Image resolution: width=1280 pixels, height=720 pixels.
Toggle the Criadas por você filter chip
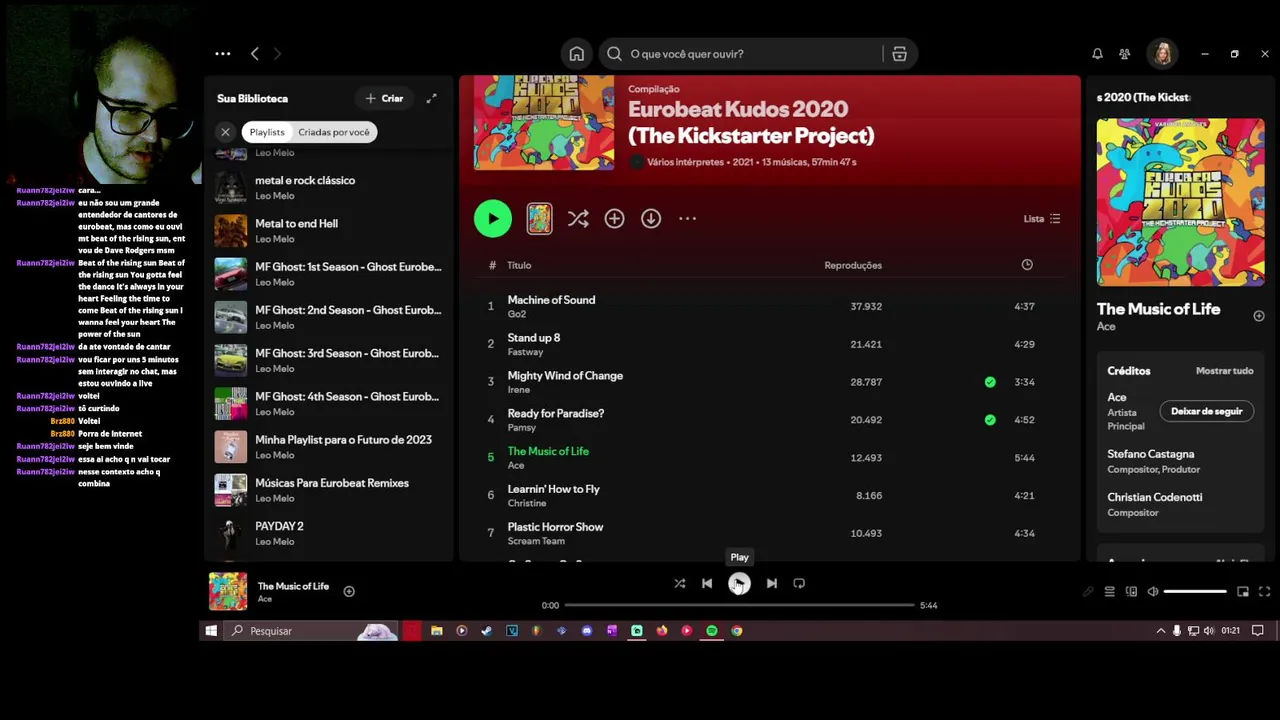pos(334,132)
